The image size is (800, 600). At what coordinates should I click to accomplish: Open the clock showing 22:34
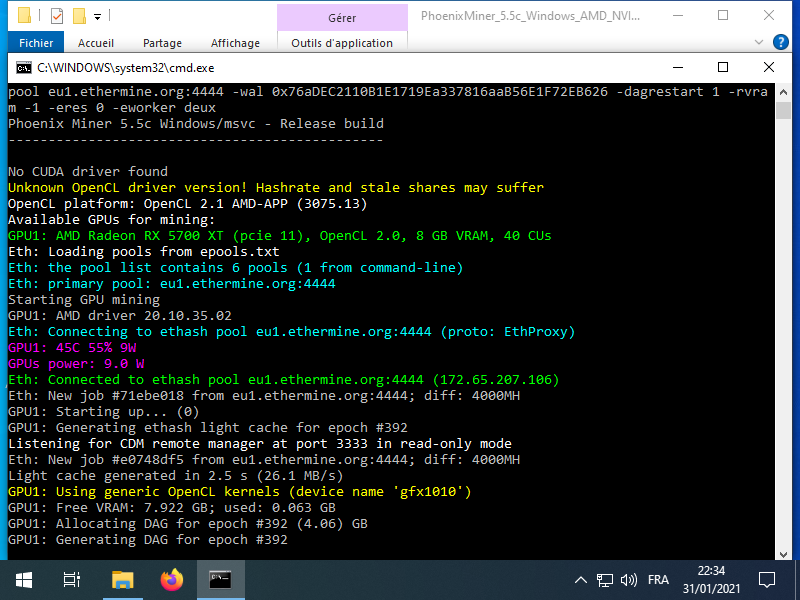click(x=711, y=580)
